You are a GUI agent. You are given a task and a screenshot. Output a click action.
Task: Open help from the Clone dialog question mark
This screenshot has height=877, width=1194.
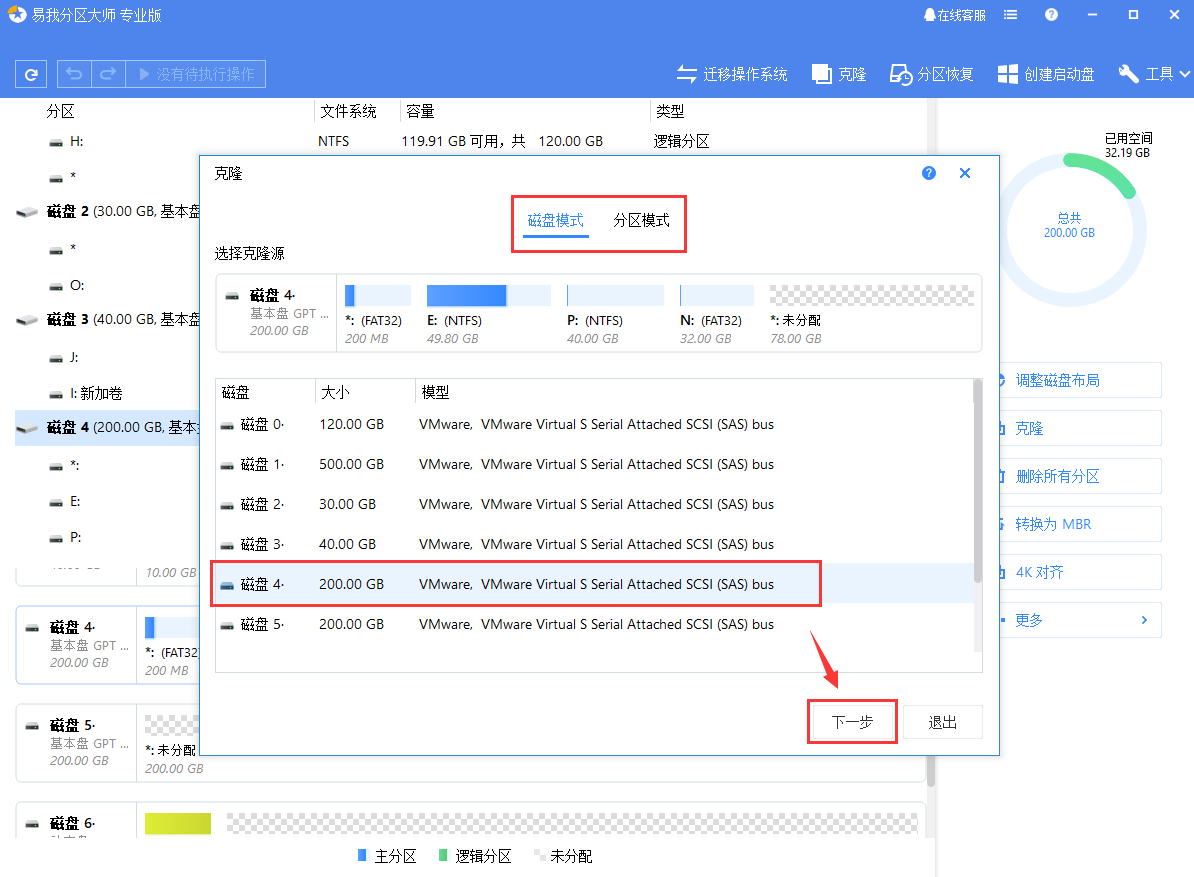click(x=928, y=172)
